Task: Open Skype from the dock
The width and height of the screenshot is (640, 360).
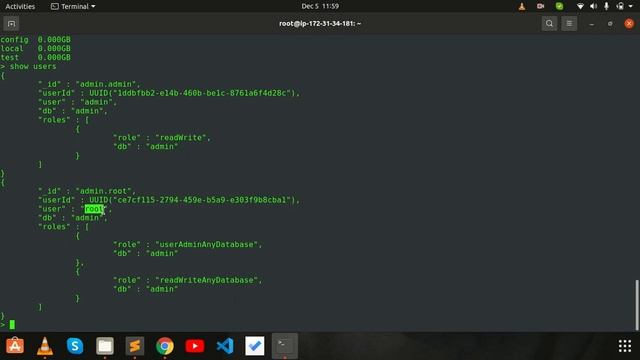Action: click(x=75, y=346)
